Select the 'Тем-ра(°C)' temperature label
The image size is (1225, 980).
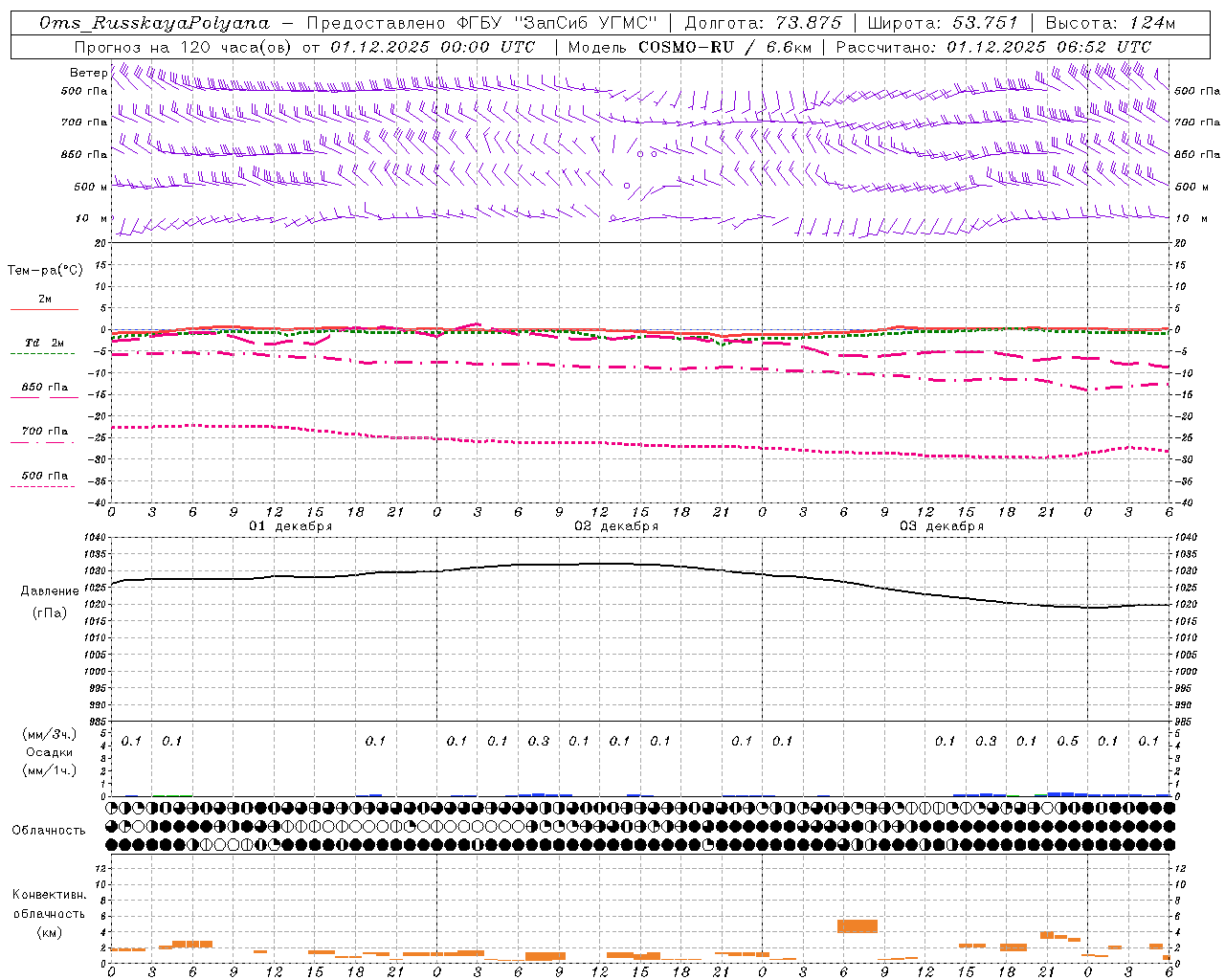click(x=45, y=271)
